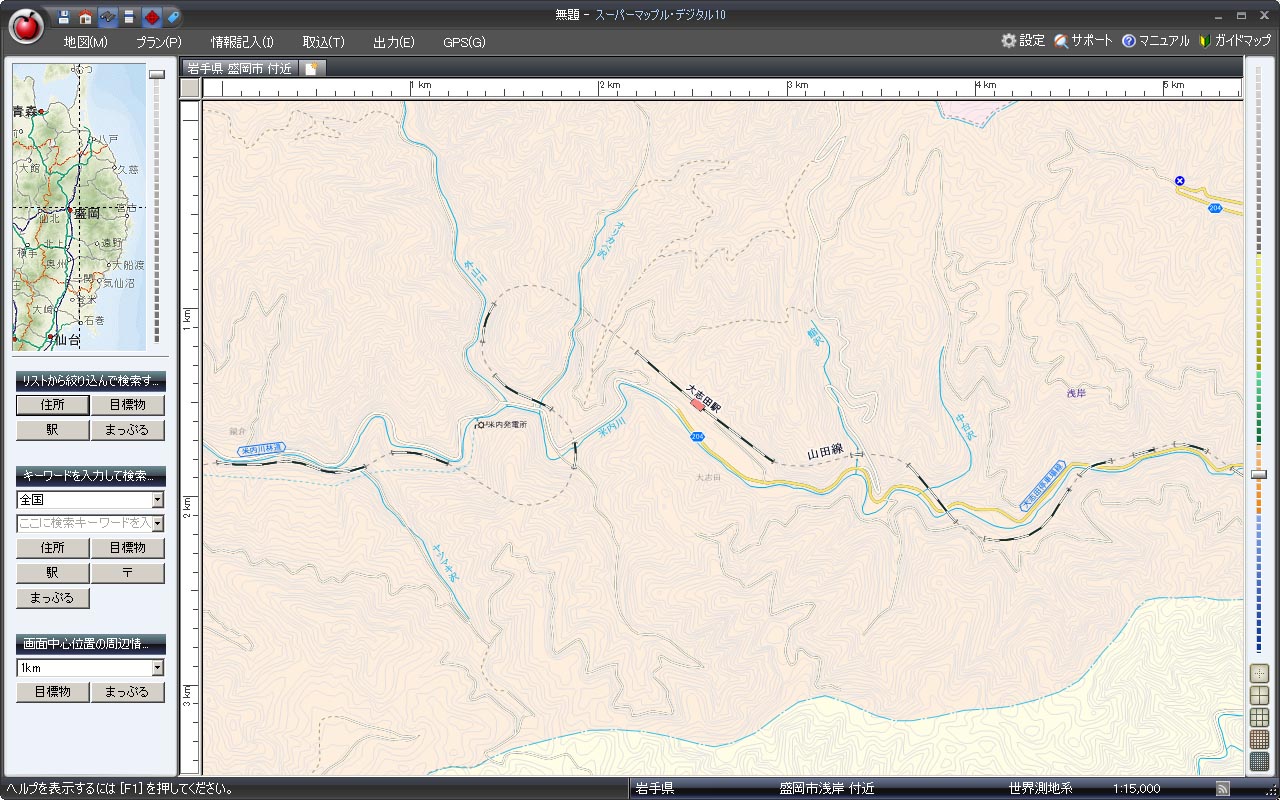The height and width of the screenshot is (800, 1280).
Task: Open the 地図(M) menu
Action: [85, 42]
